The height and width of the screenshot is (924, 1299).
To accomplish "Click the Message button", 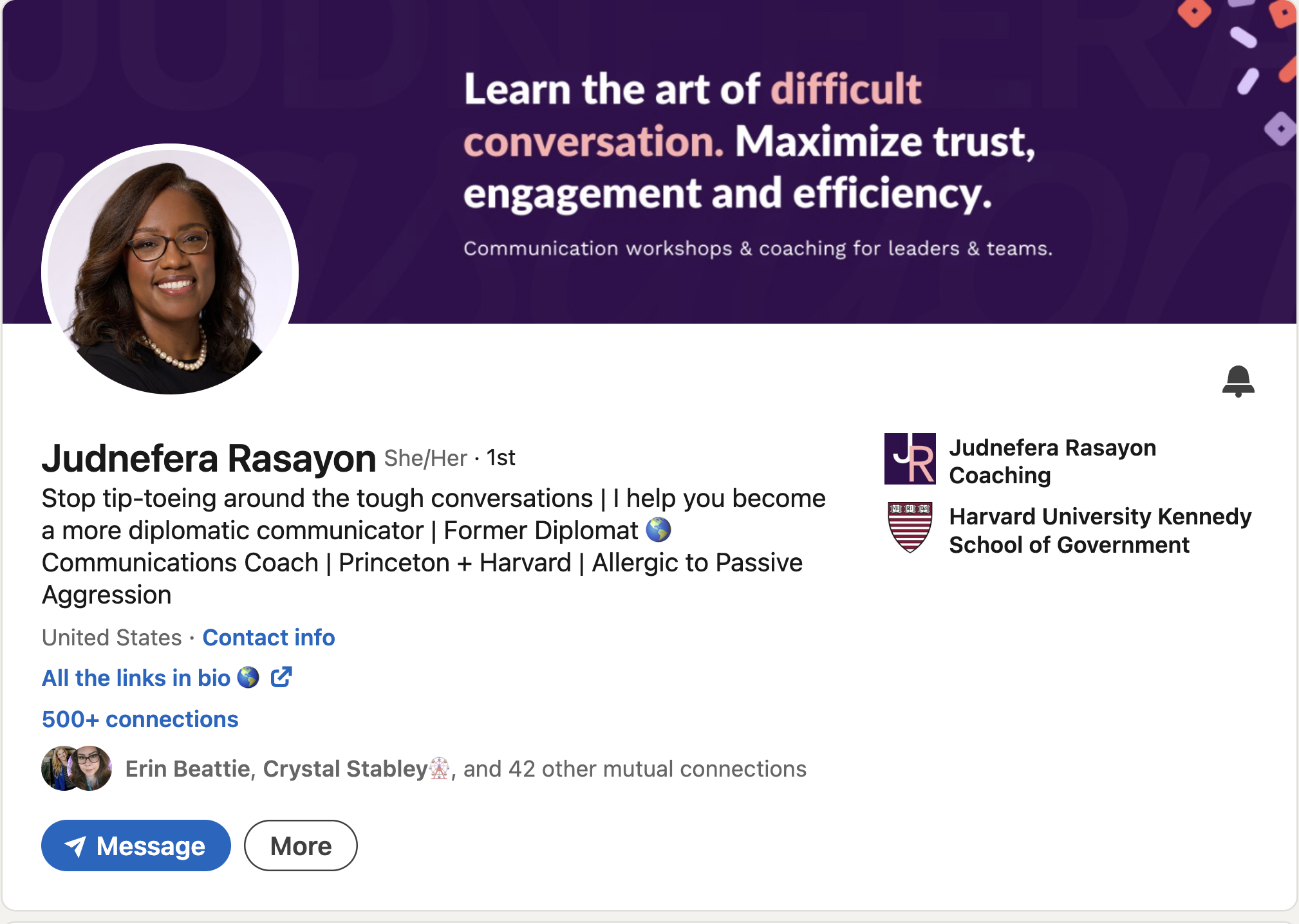I will pyautogui.click(x=136, y=845).
